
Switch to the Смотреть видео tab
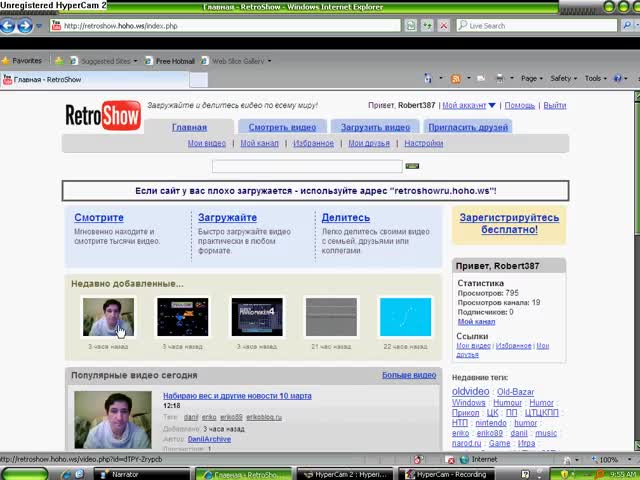[x=282, y=127]
